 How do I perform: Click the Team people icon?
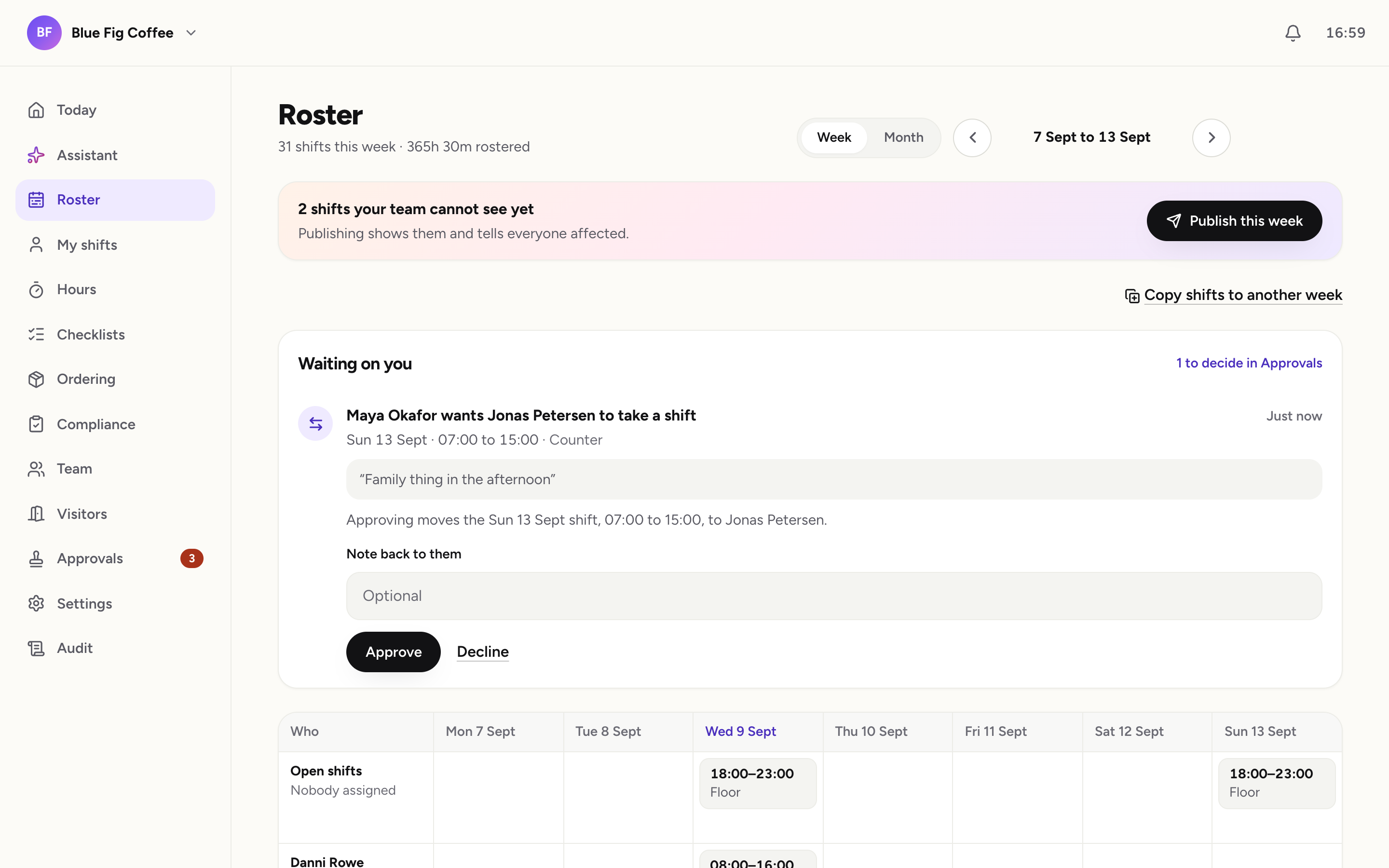(x=36, y=469)
